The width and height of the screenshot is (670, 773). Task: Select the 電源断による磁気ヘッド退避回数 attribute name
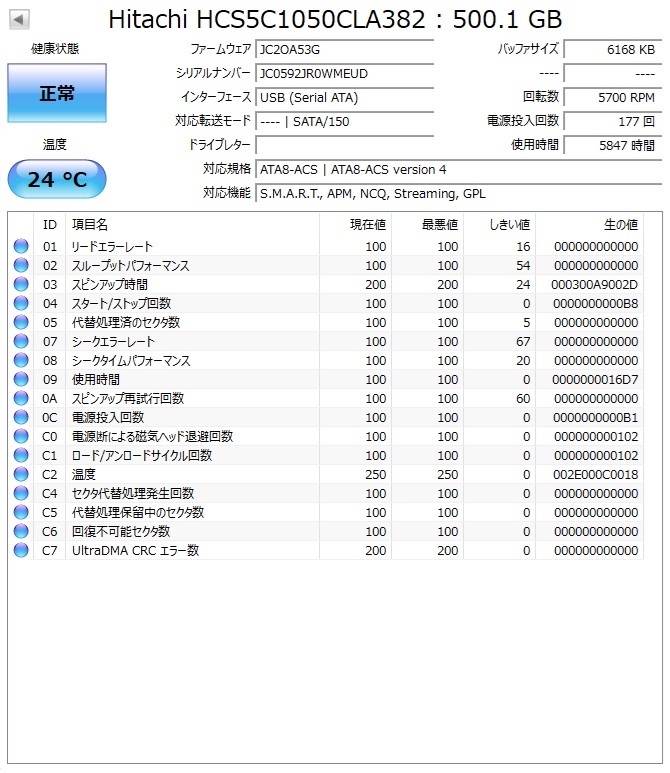tap(152, 436)
